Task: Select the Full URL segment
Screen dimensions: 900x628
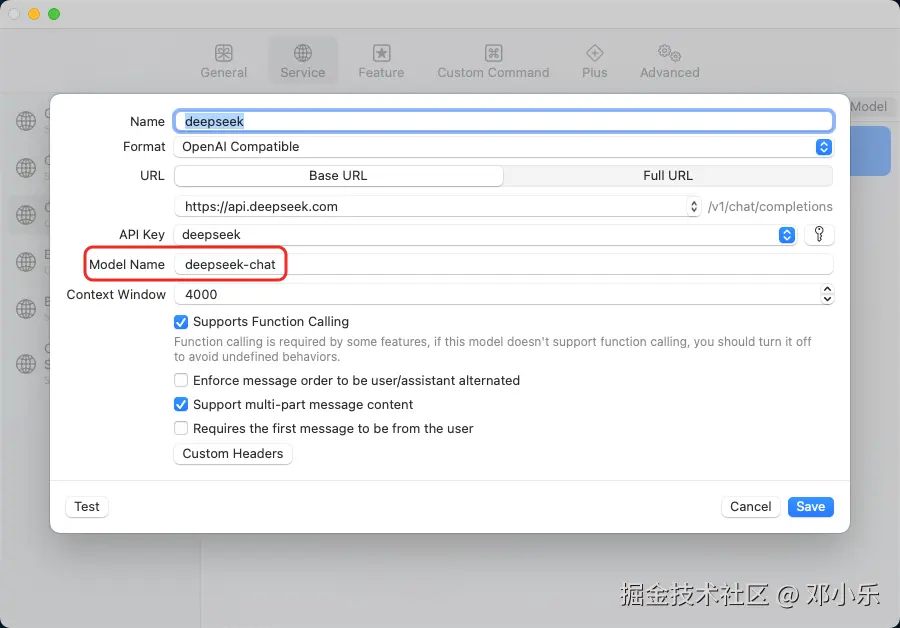Action: point(668,176)
